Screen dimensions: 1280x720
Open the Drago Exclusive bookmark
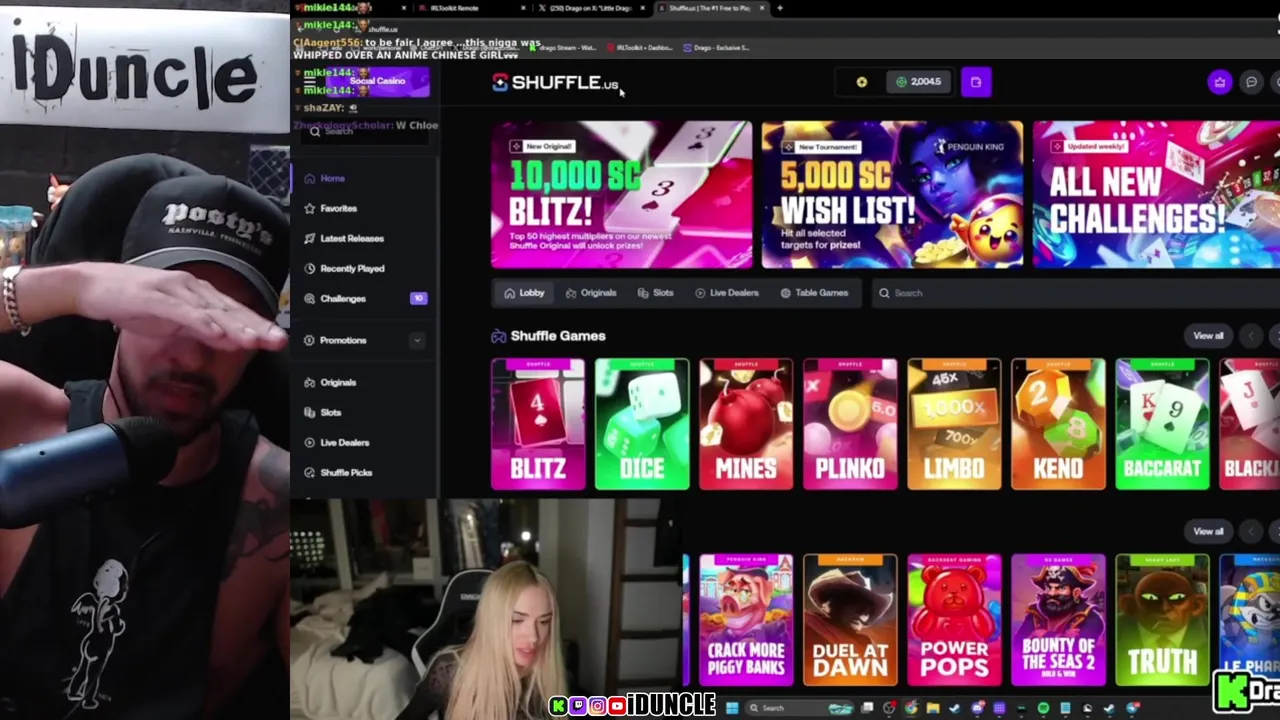[716, 47]
